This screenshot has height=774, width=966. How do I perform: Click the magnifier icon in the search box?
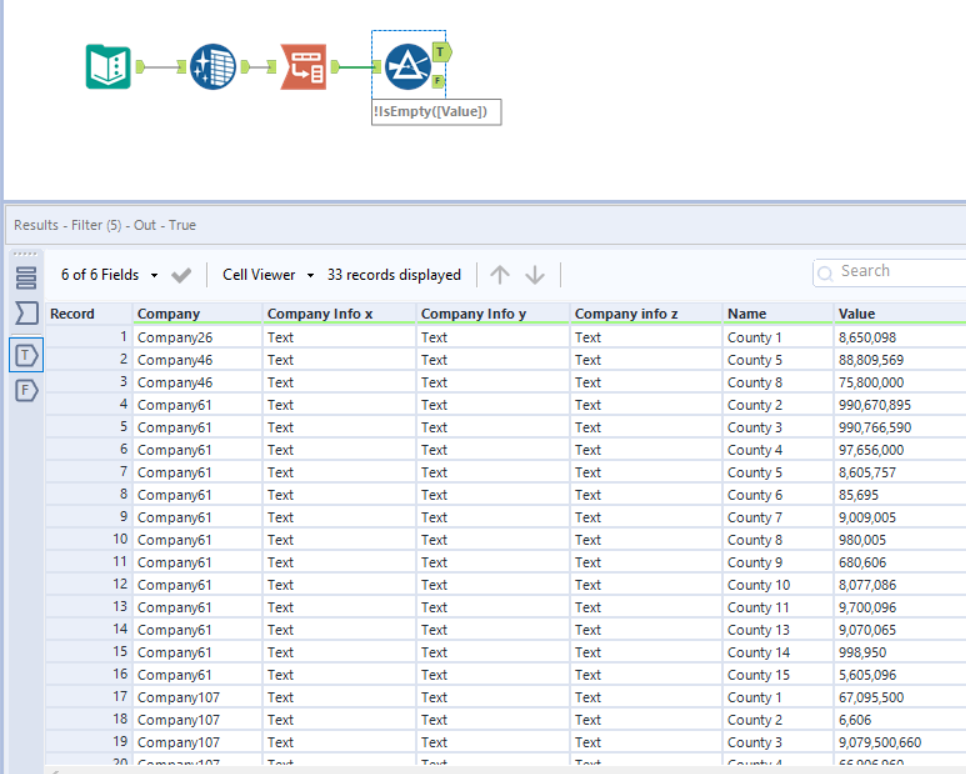826,271
